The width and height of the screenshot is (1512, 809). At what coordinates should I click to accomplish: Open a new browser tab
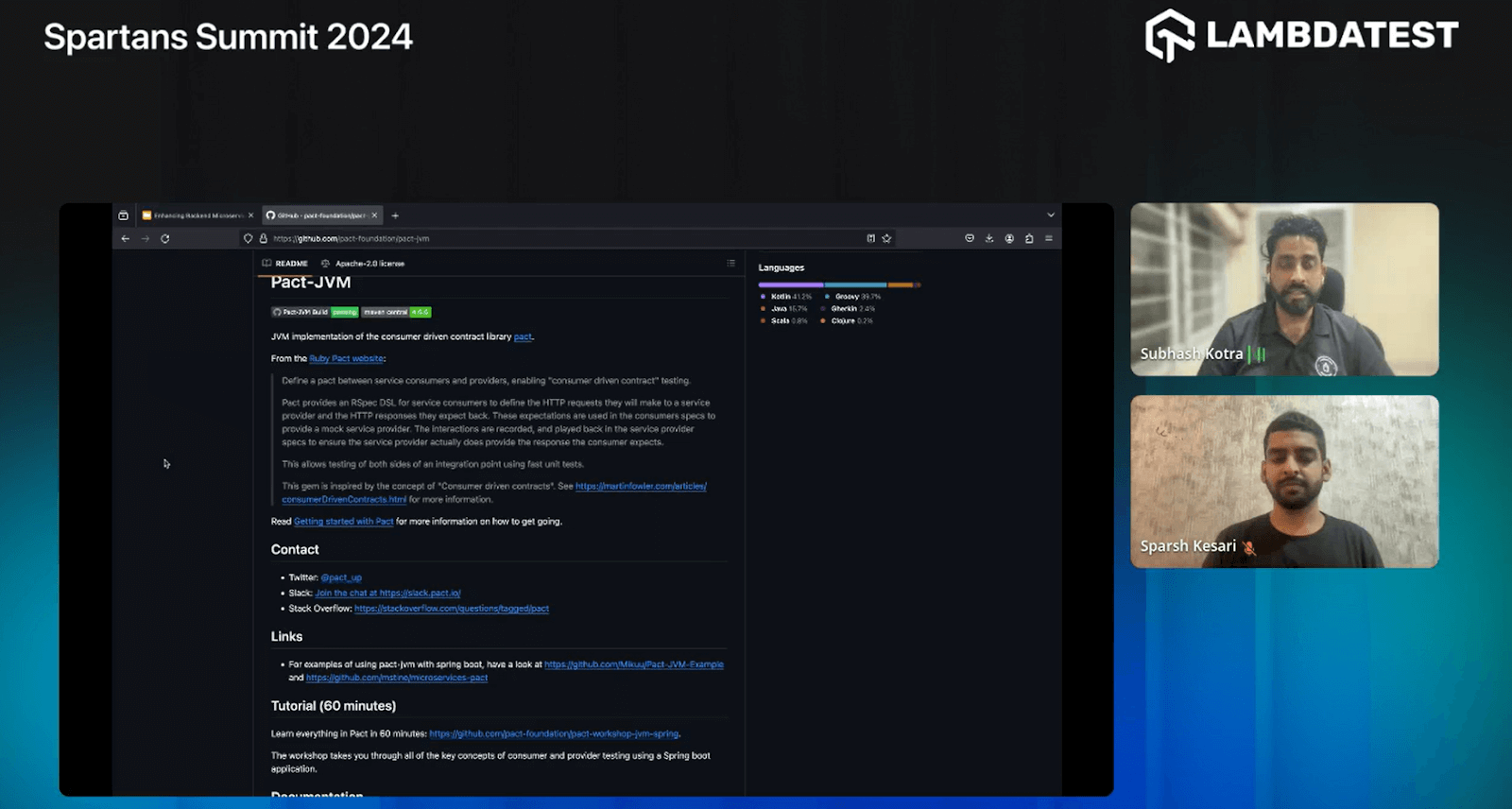pyautogui.click(x=395, y=215)
